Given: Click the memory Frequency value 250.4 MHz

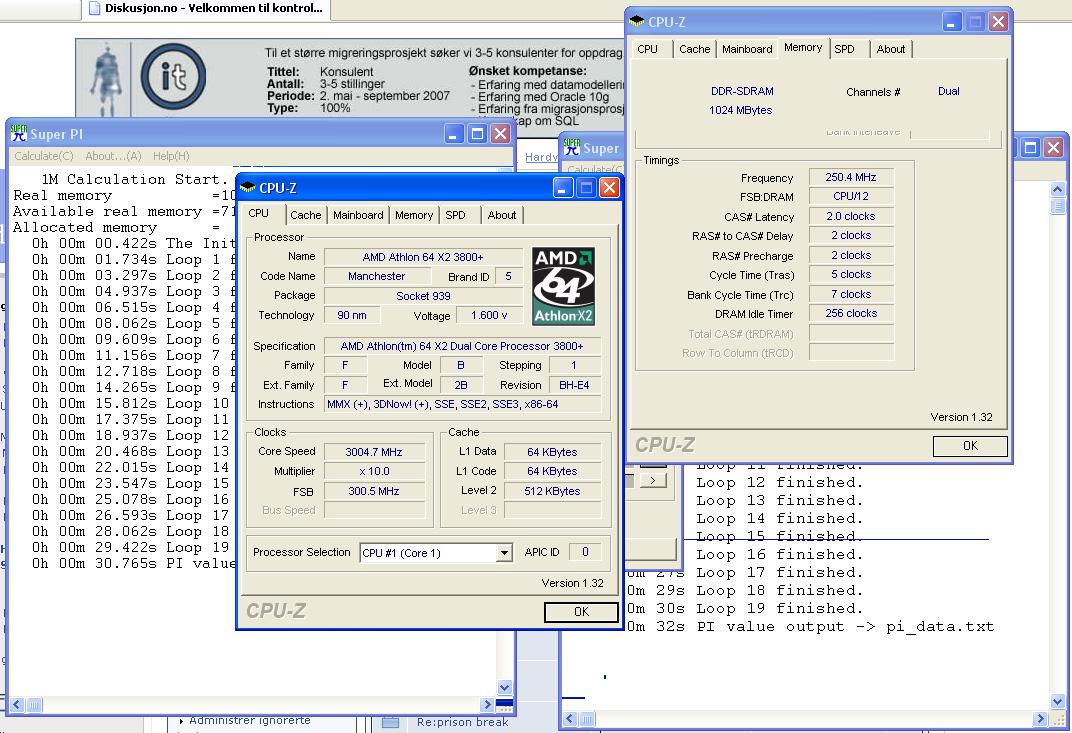Looking at the screenshot, I should click(851, 177).
